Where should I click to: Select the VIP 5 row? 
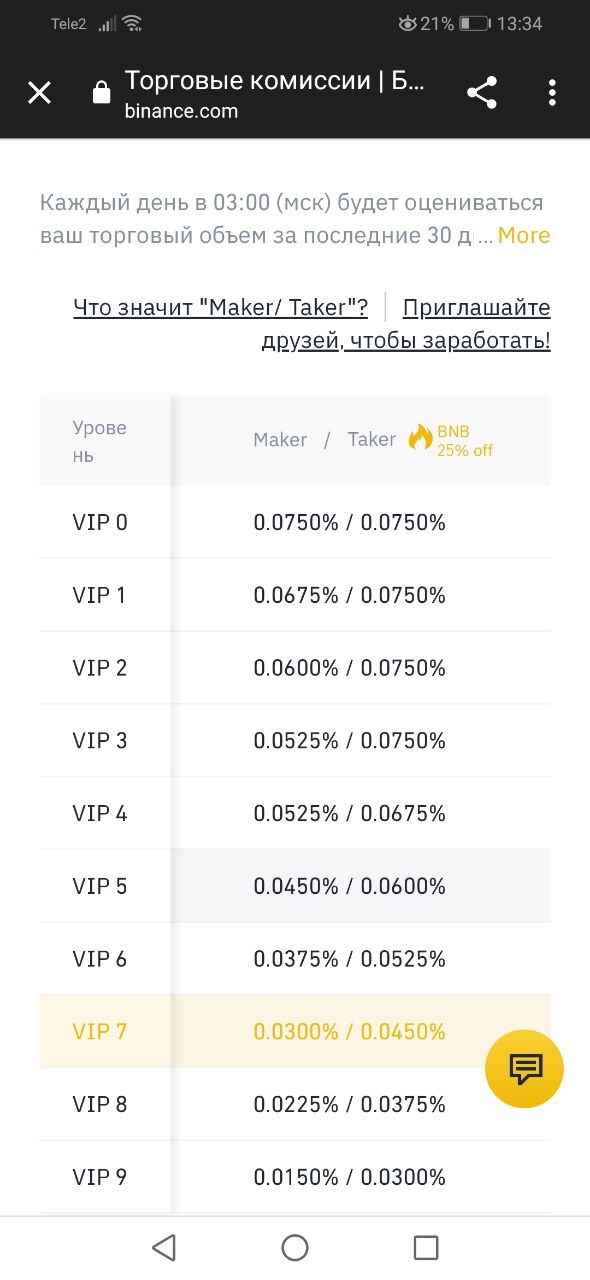295,886
